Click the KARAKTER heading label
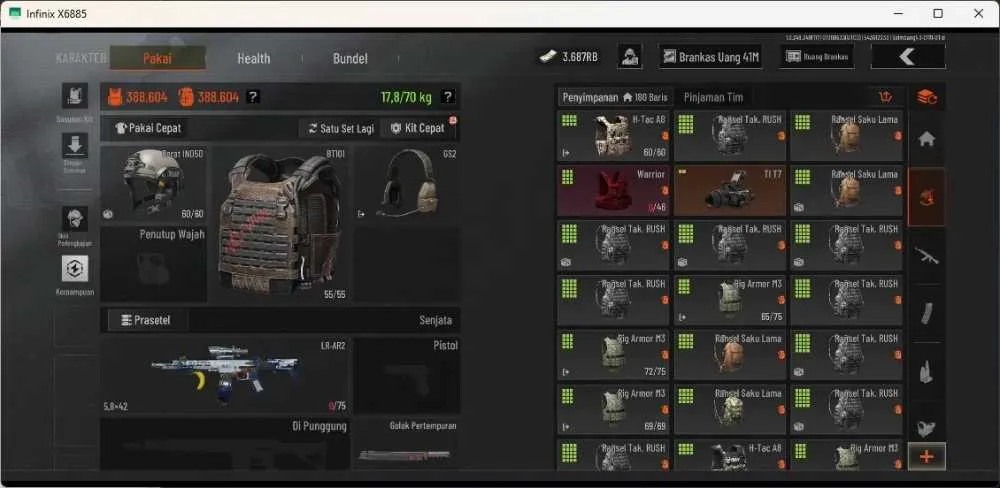The image size is (1000, 488). click(x=81, y=58)
